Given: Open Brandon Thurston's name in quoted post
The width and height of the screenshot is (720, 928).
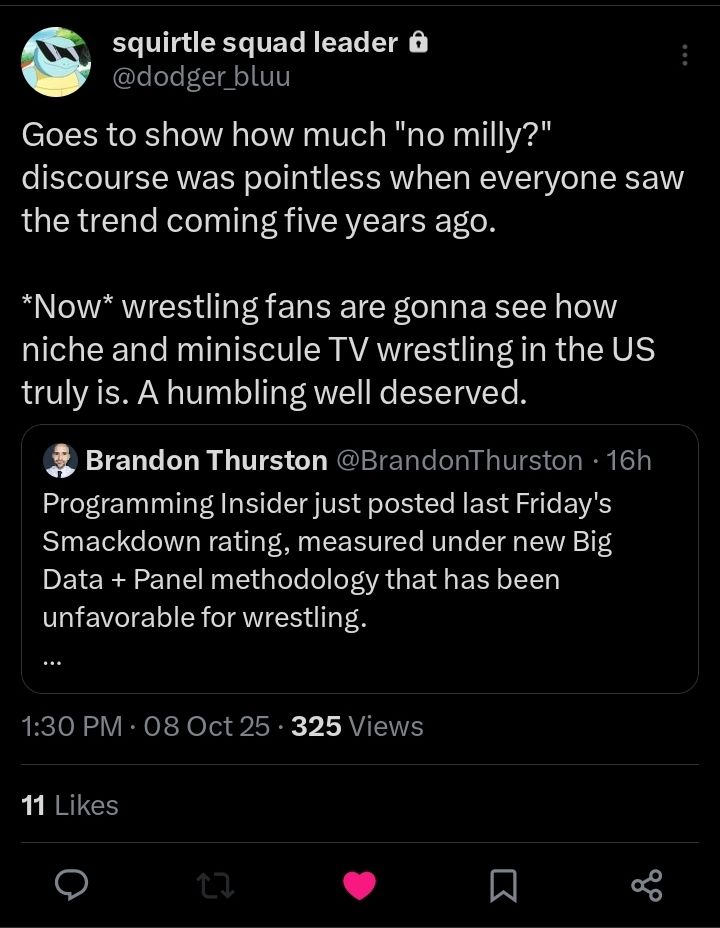Looking at the screenshot, I should click(x=206, y=460).
